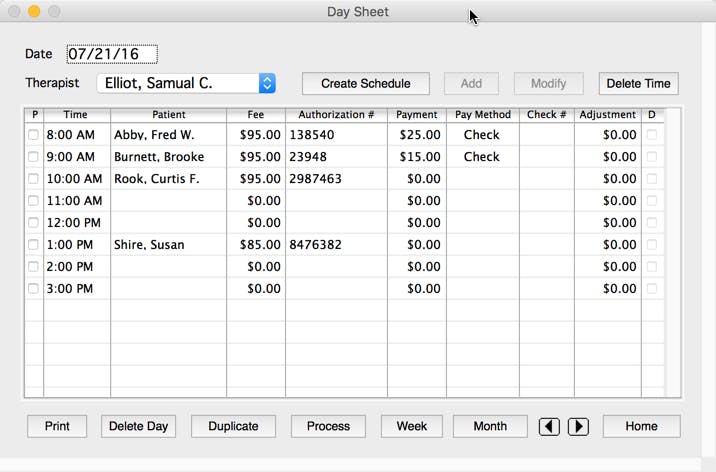Duplicate the current day schedule
This screenshot has height=472, width=716.
(x=233, y=426)
